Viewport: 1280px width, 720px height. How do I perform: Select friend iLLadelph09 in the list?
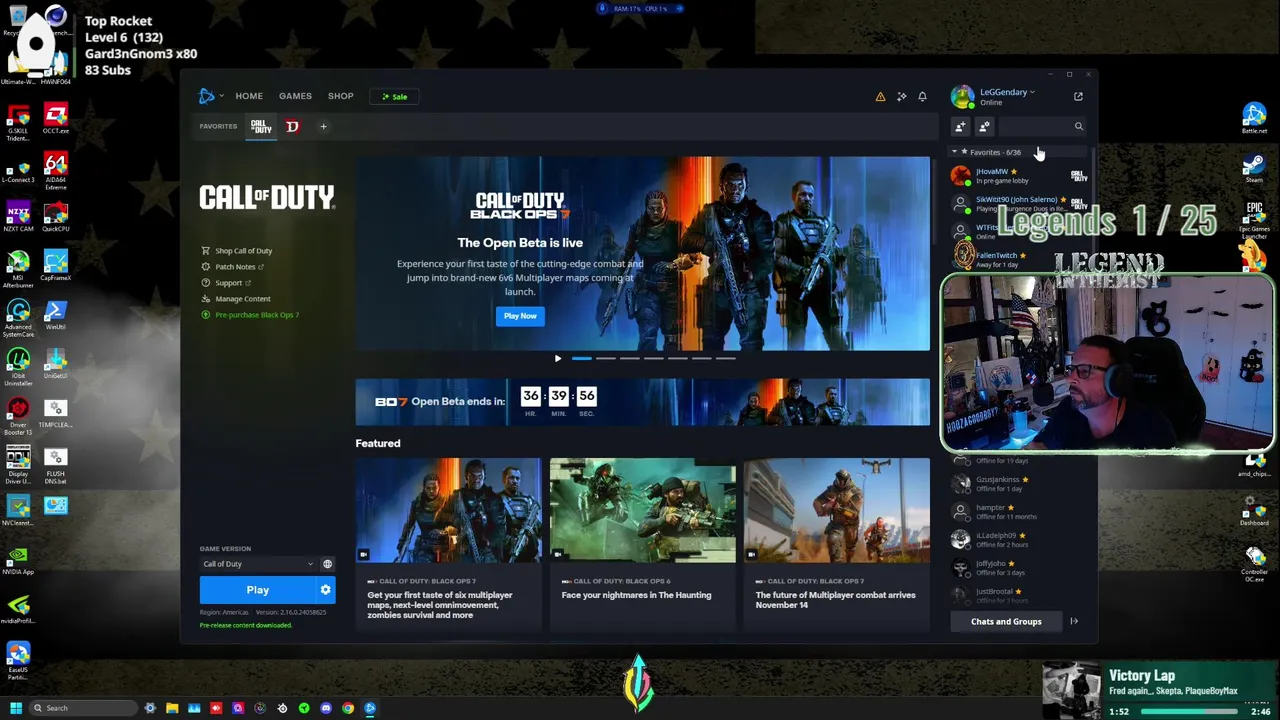tap(1020, 540)
